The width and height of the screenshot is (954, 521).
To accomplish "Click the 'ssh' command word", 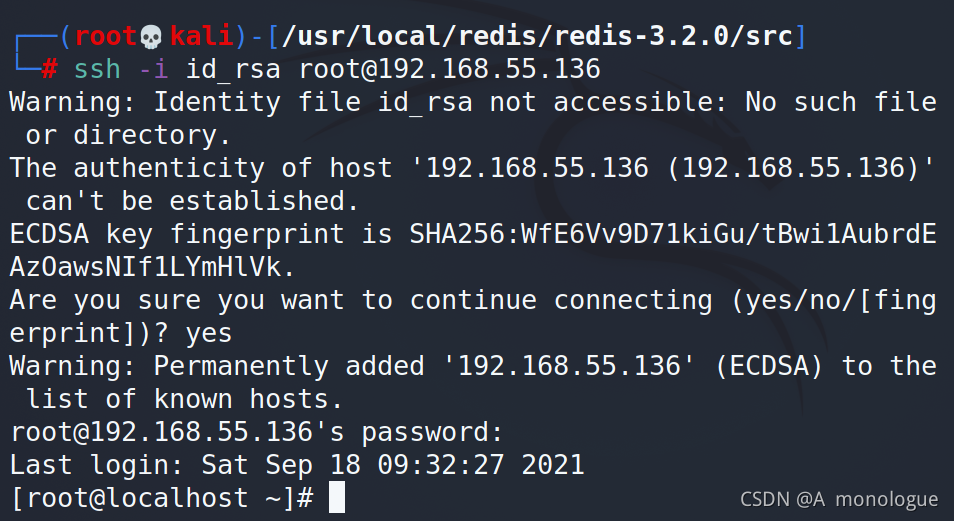I will 97,70.
